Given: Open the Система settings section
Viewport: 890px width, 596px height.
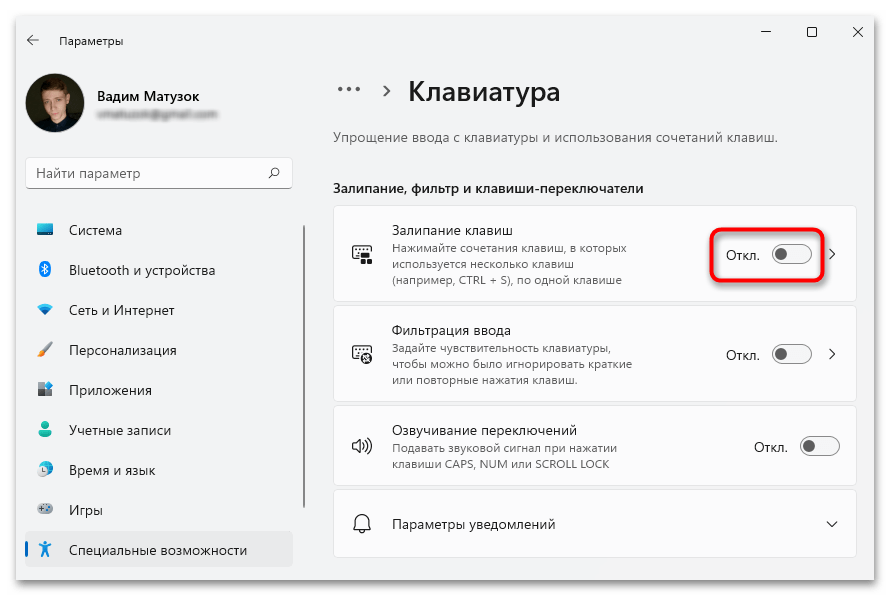Looking at the screenshot, I should pos(95,230).
